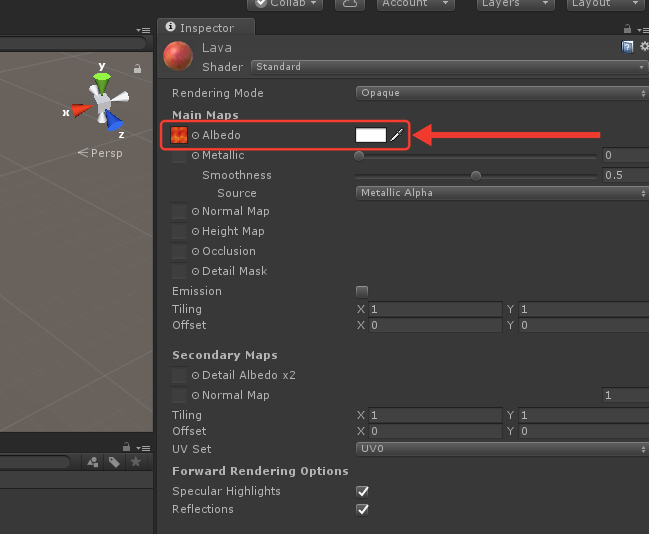Click the Metallic slider handle
649x534 pixels.
click(359, 156)
